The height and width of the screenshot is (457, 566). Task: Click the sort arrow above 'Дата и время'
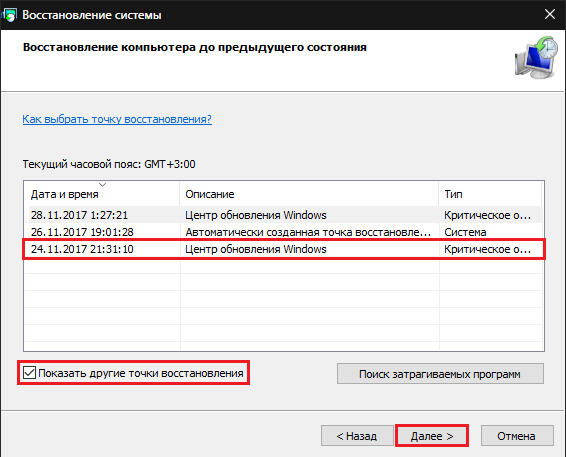click(x=103, y=185)
